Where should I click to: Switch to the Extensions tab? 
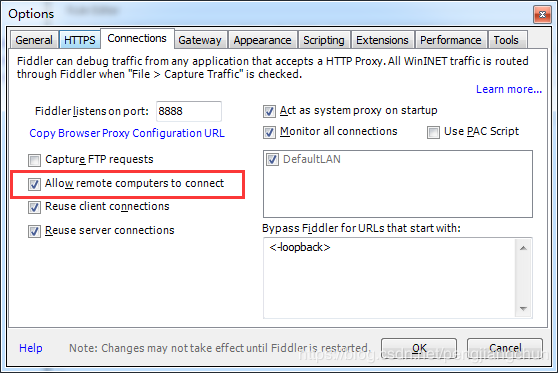pyautogui.click(x=382, y=40)
